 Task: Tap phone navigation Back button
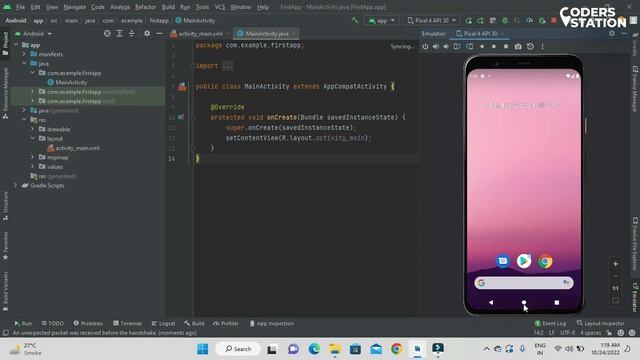coord(491,302)
